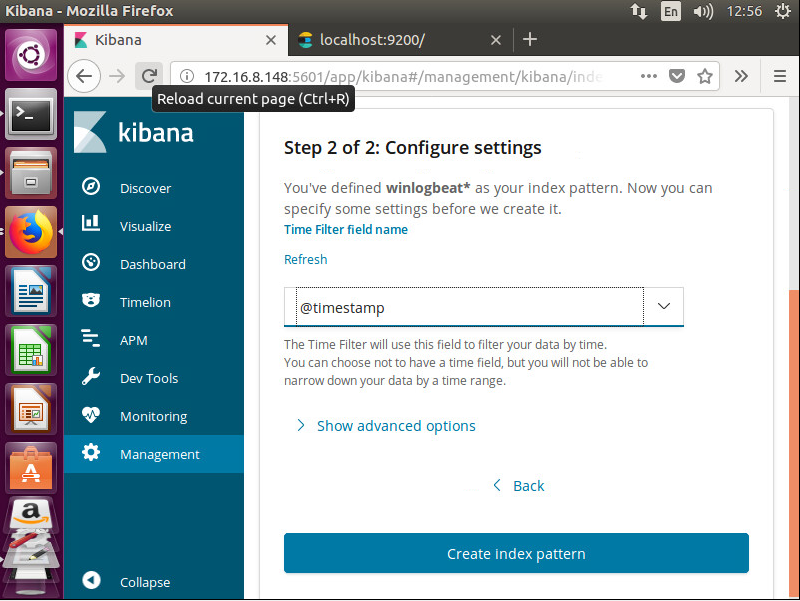Image resolution: width=800 pixels, height=601 pixels.
Task: Open Monitoring heartbeat icon
Action: [91, 414]
